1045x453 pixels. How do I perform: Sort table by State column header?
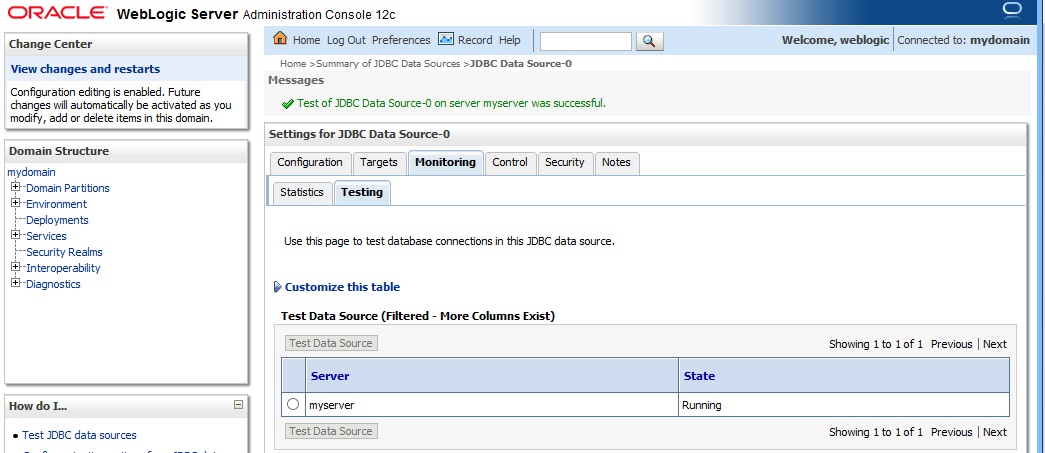pyautogui.click(x=699, y=376)
